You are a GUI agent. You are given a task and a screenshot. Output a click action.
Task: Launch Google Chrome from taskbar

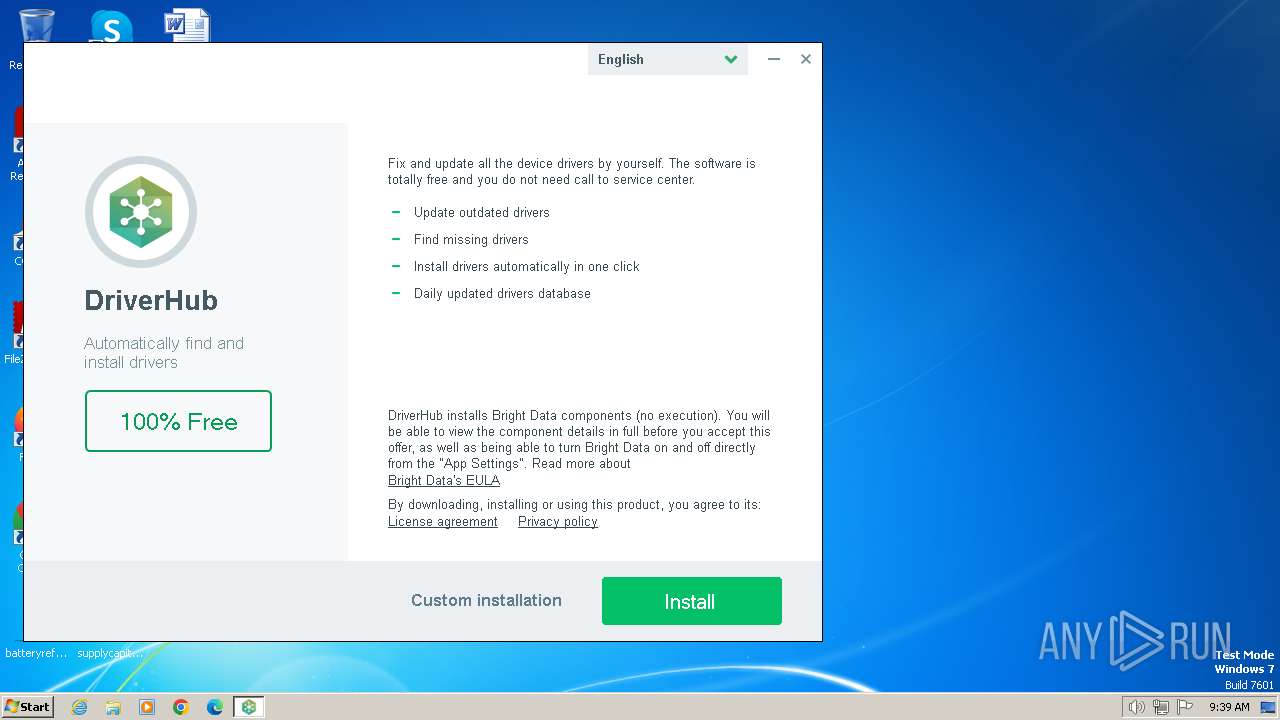pos(181,707)
